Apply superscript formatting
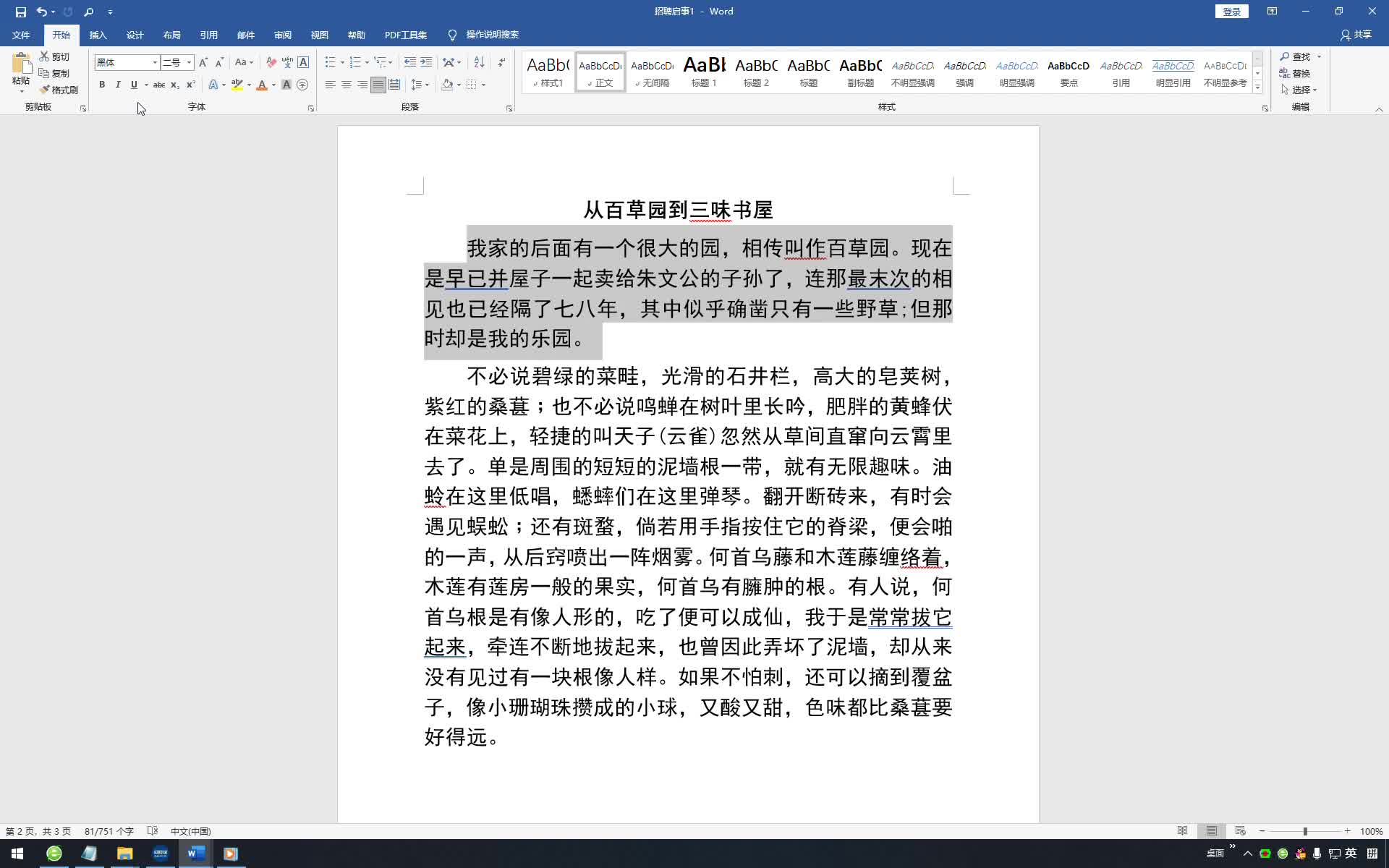1389x868 pixels. coord(190,85)
